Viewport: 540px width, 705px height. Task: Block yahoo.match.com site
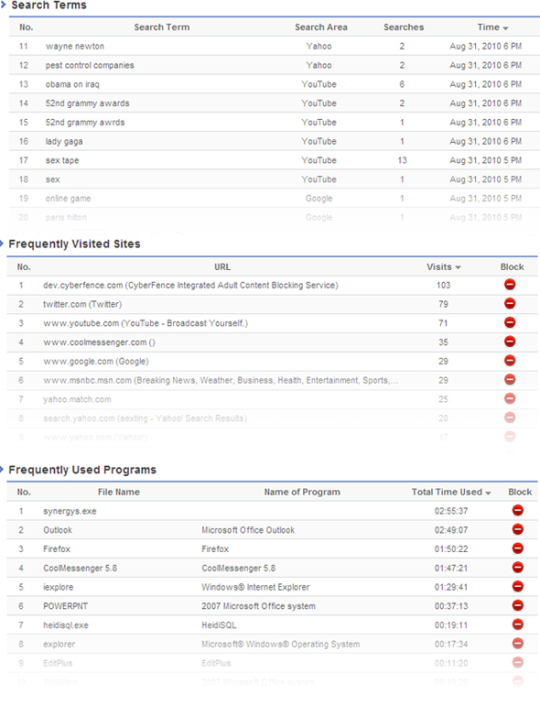(x=509, y=398)
